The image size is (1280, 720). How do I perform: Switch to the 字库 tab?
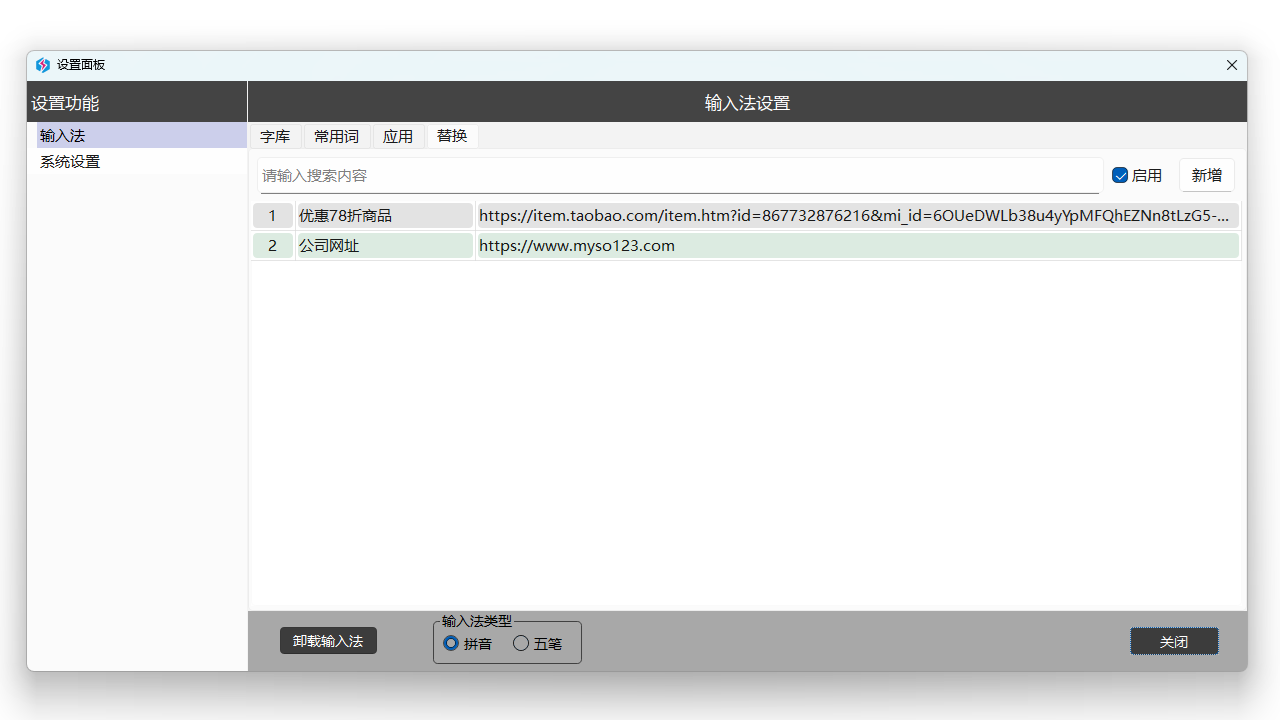(x=275, y=136)
